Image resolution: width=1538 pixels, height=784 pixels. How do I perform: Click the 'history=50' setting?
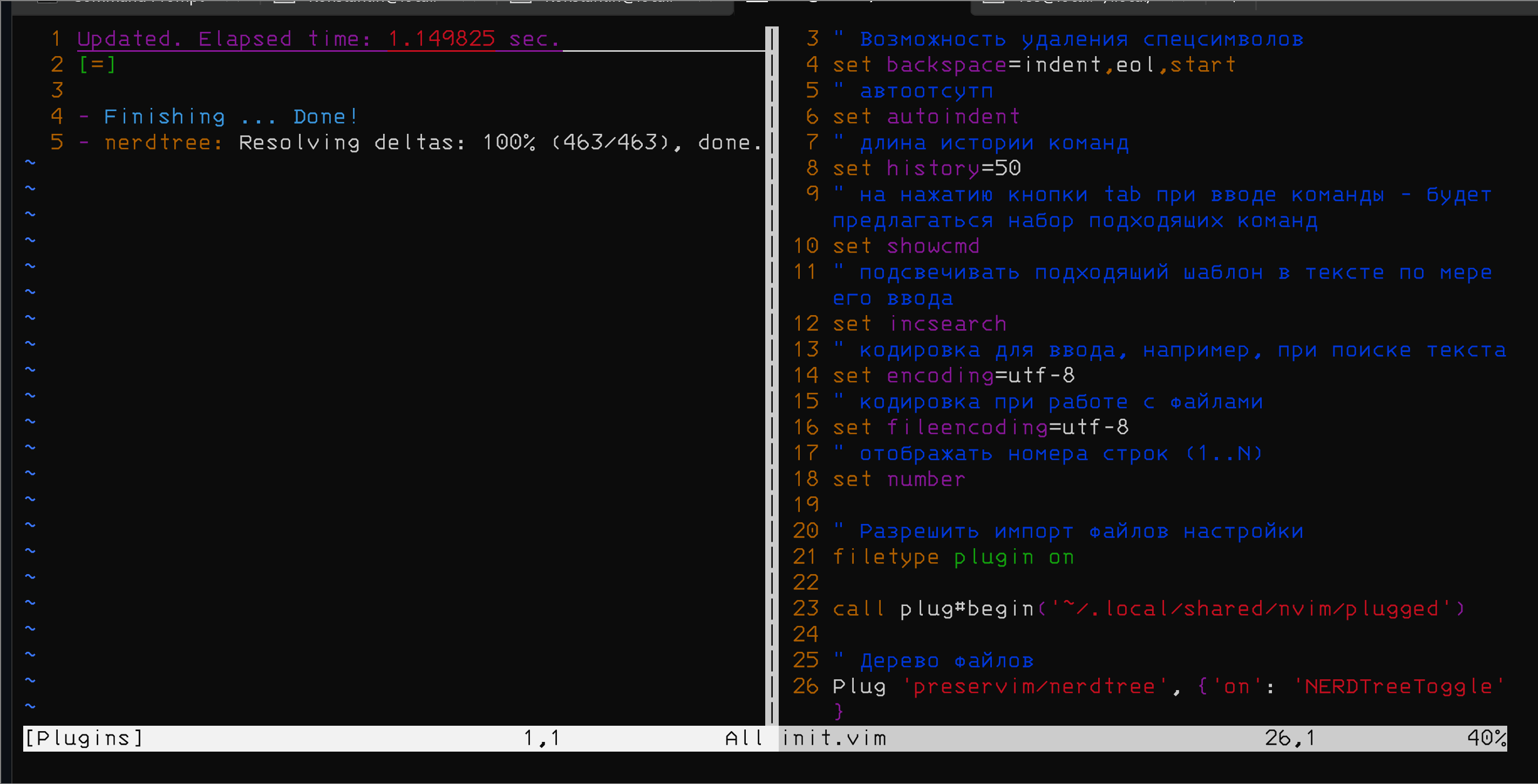954,168
